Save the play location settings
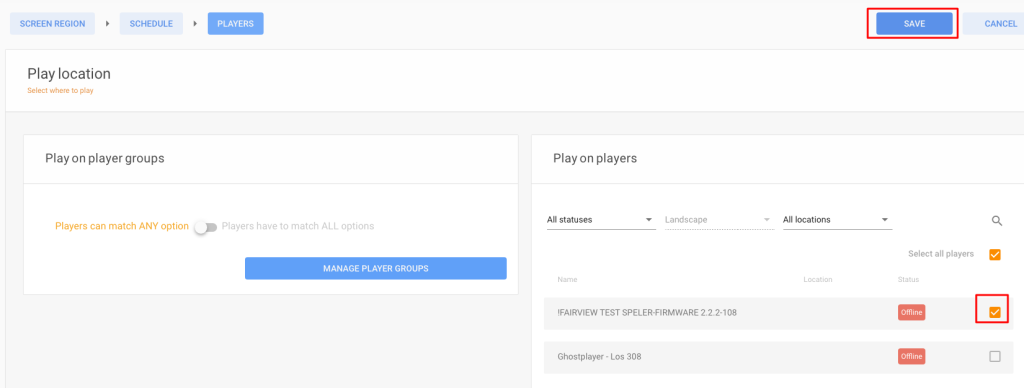Image resolution: width=1024 pixels, height=388 pixels. 914,24
